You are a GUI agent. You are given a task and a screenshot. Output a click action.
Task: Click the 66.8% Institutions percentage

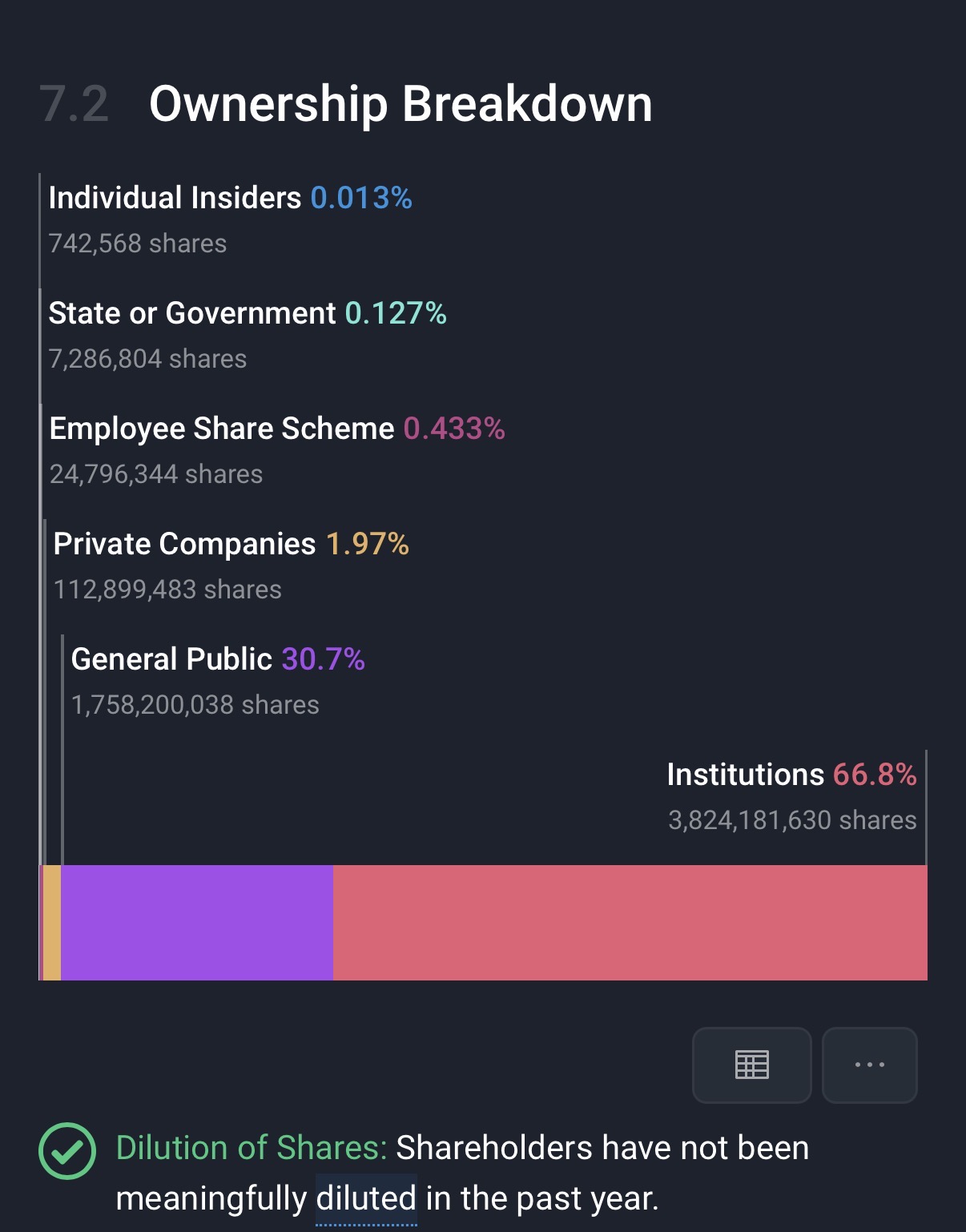coord(875,775)
